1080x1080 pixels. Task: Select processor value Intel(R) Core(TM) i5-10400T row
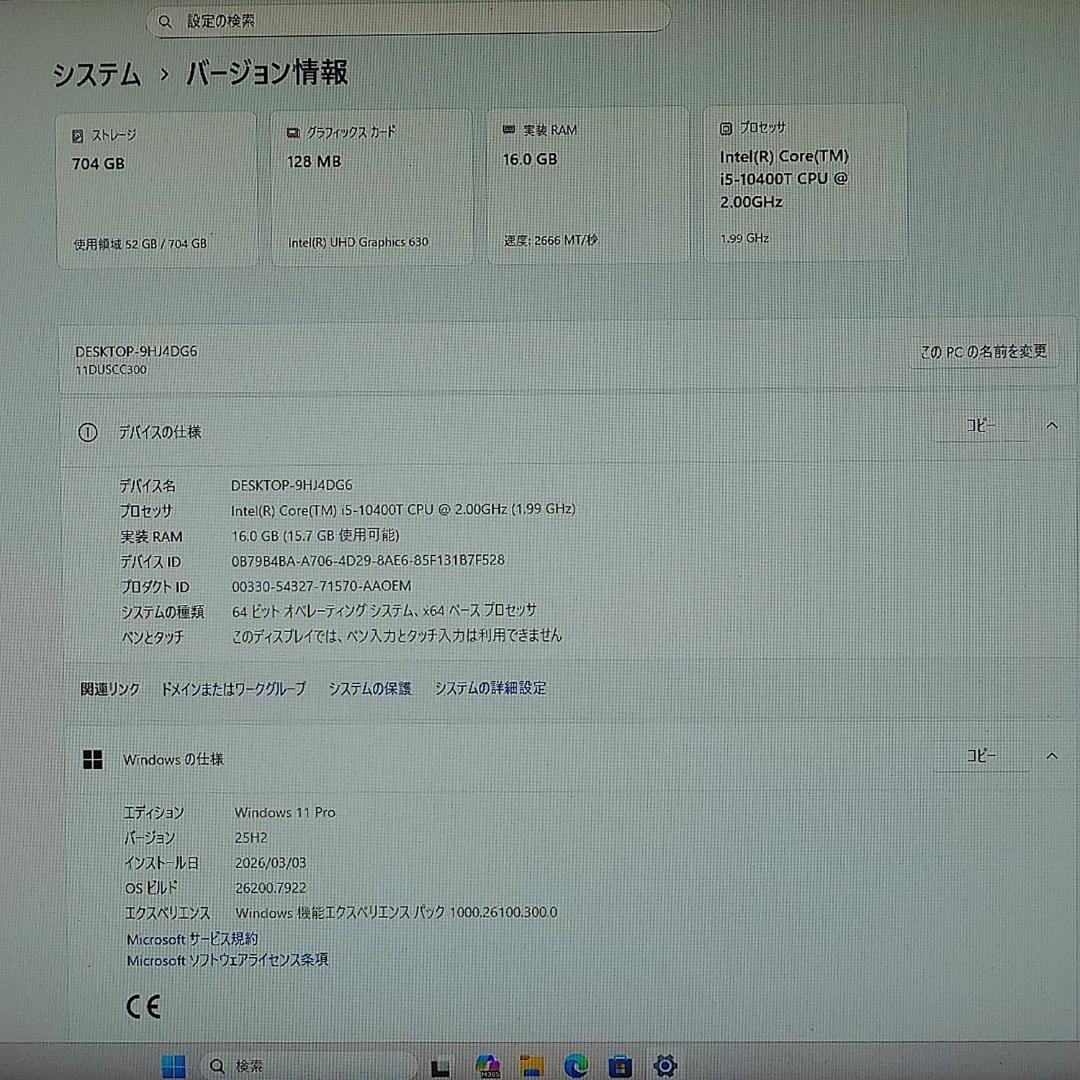(x=403, y=510)
